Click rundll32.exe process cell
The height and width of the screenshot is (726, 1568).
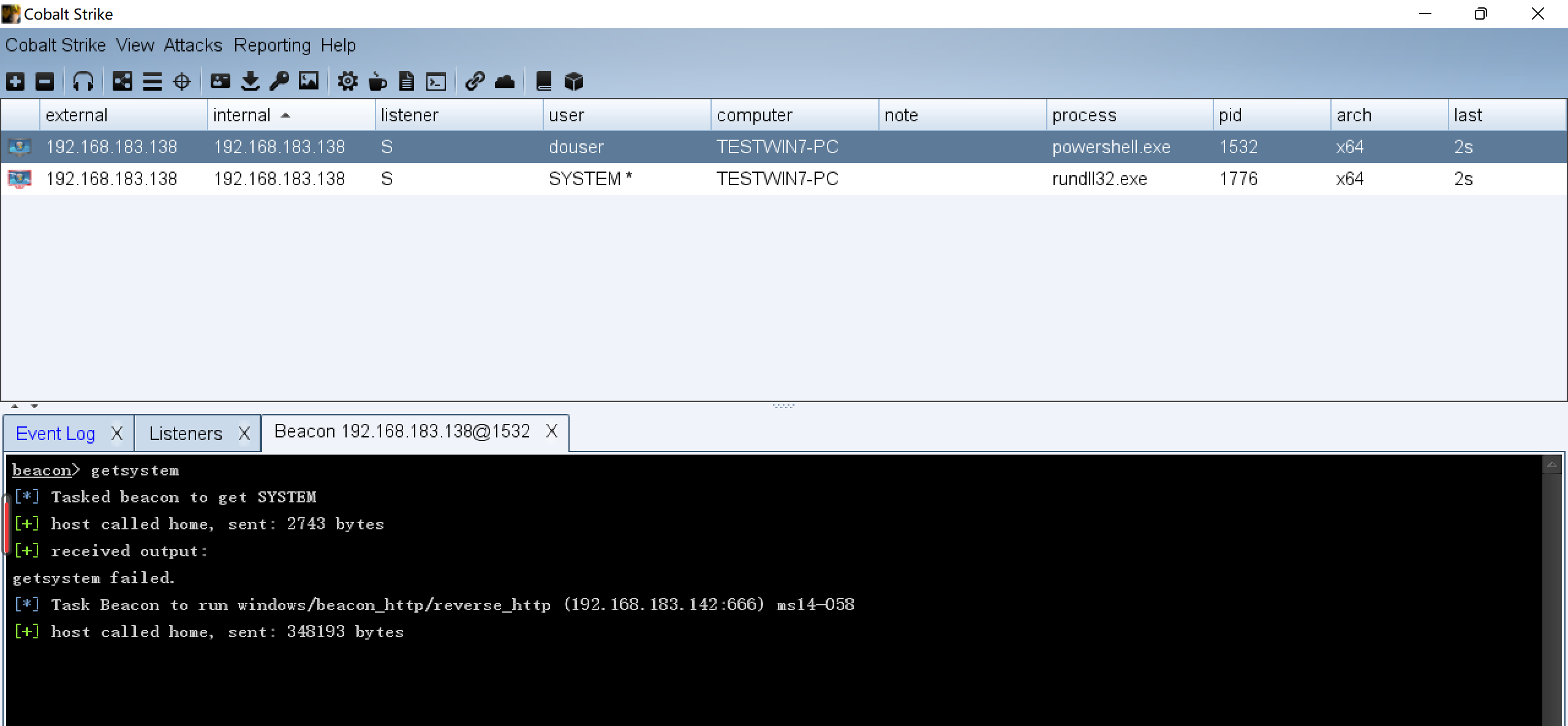point(1130,179)
